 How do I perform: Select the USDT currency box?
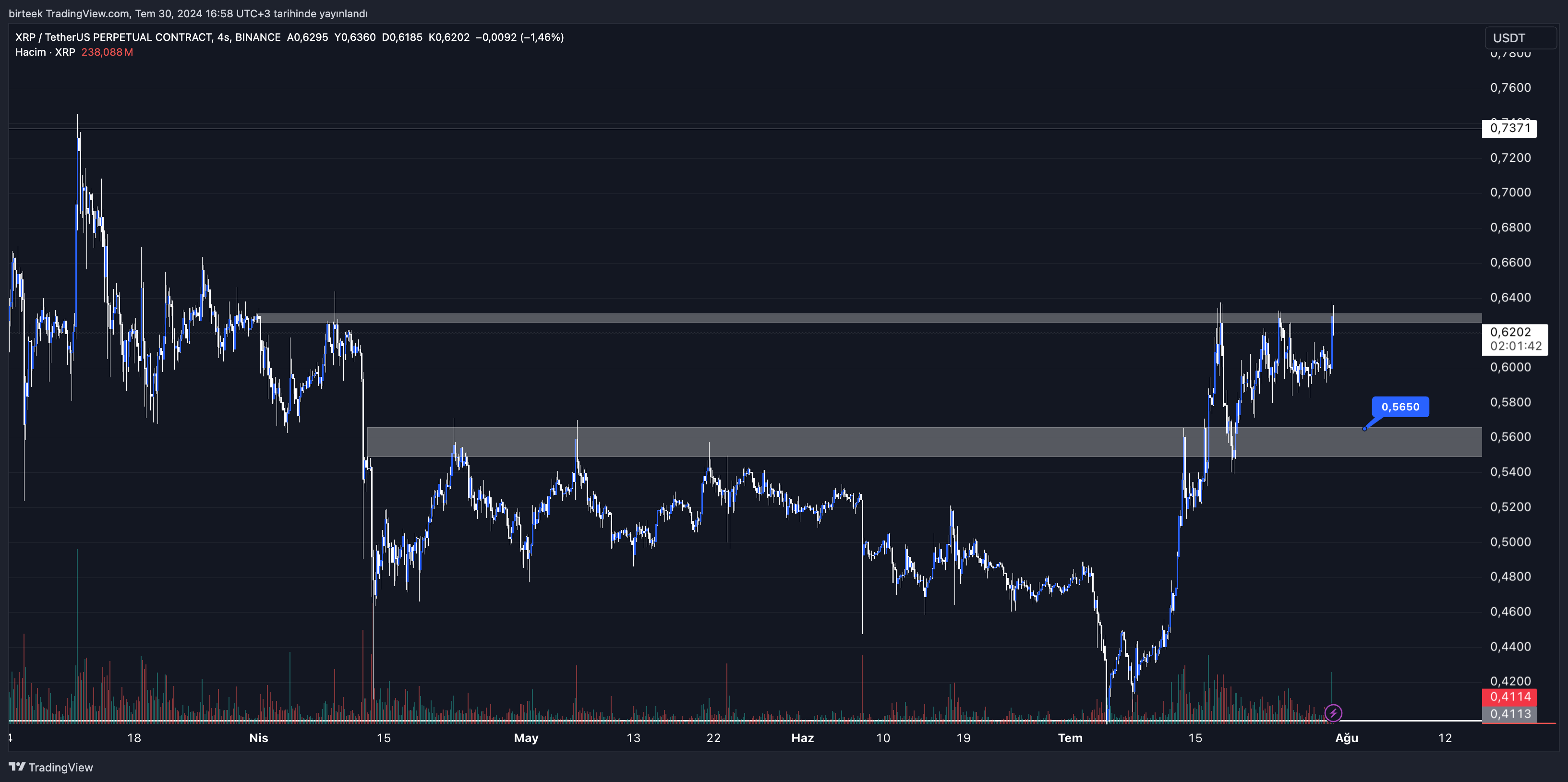(x=1520, y=38)
